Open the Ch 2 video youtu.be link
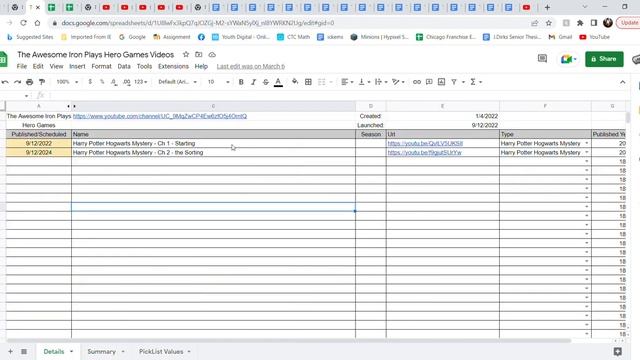The height and width of the screenshot is (360, 640). pyautogui.click(x=424, y=153)
